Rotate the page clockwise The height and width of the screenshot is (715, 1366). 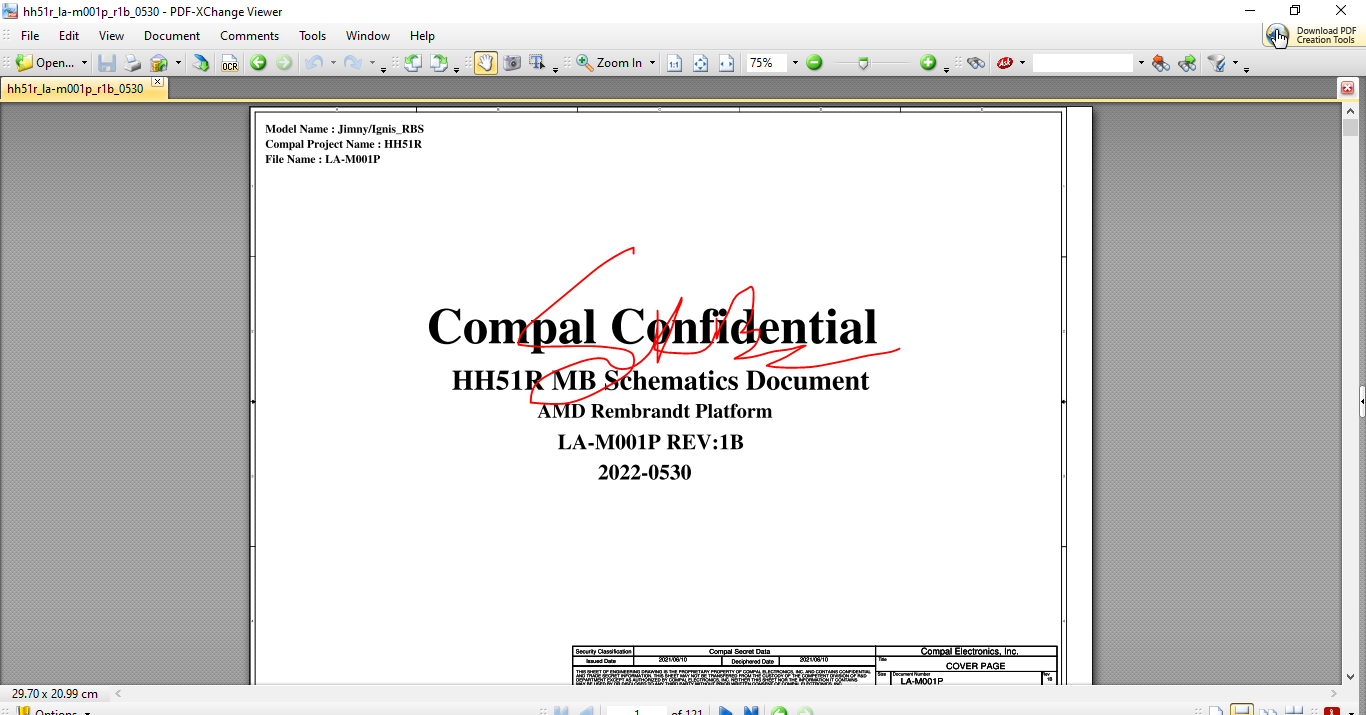click(439, 63)
